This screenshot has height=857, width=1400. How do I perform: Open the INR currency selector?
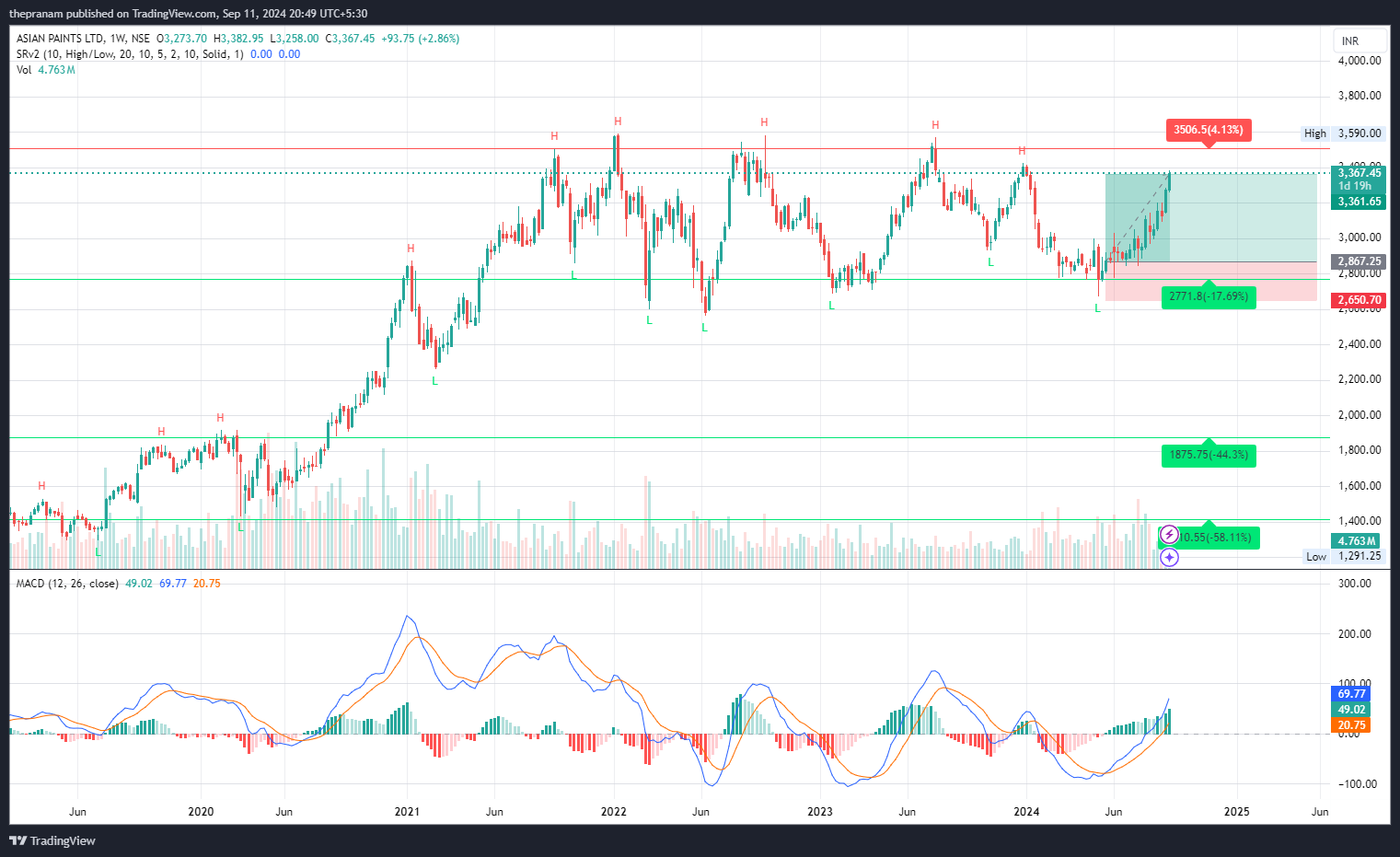(1360, 41)
